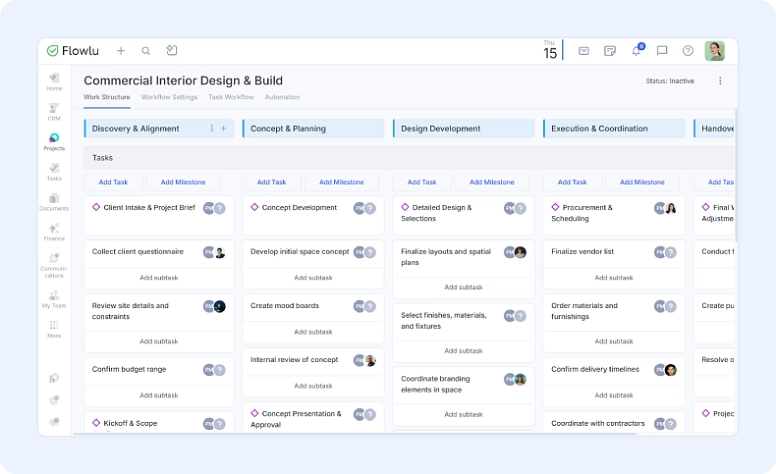
Task: Click the notifications bell icon
Action: tap(636, 50)
